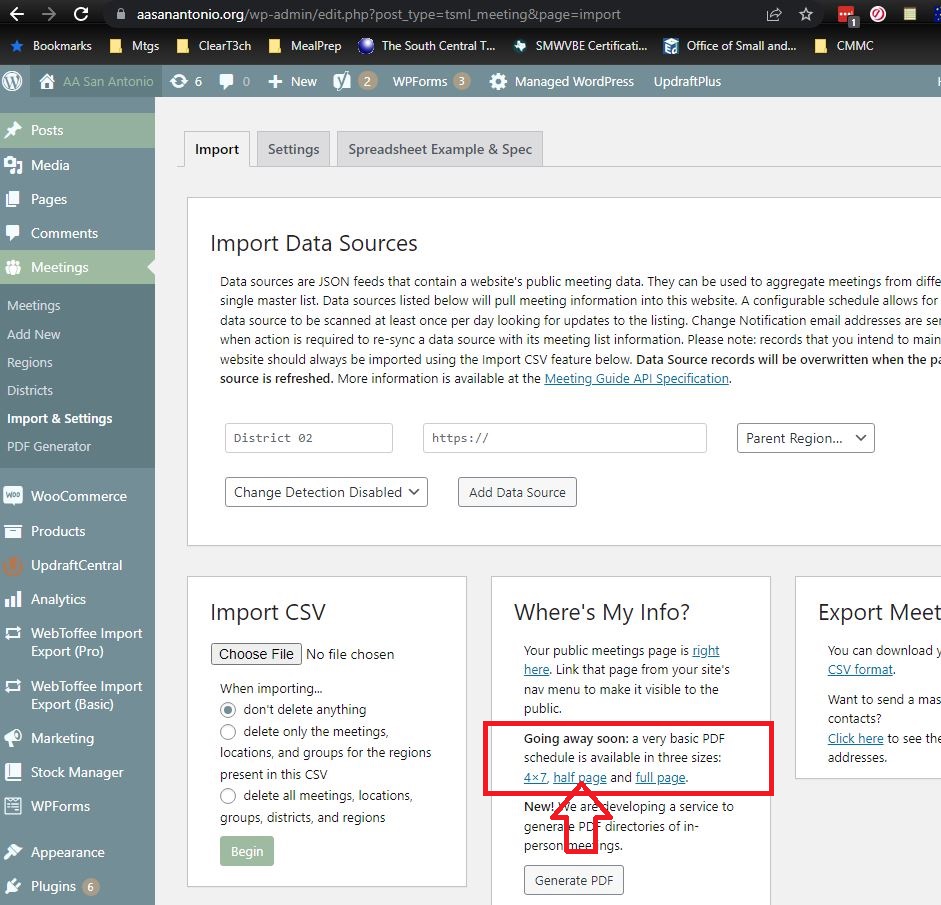This screenshot has width=941, height=905.
Task: Click the WPForms sidebar icon
Action: pyautogui.click(x=13, y=806)
